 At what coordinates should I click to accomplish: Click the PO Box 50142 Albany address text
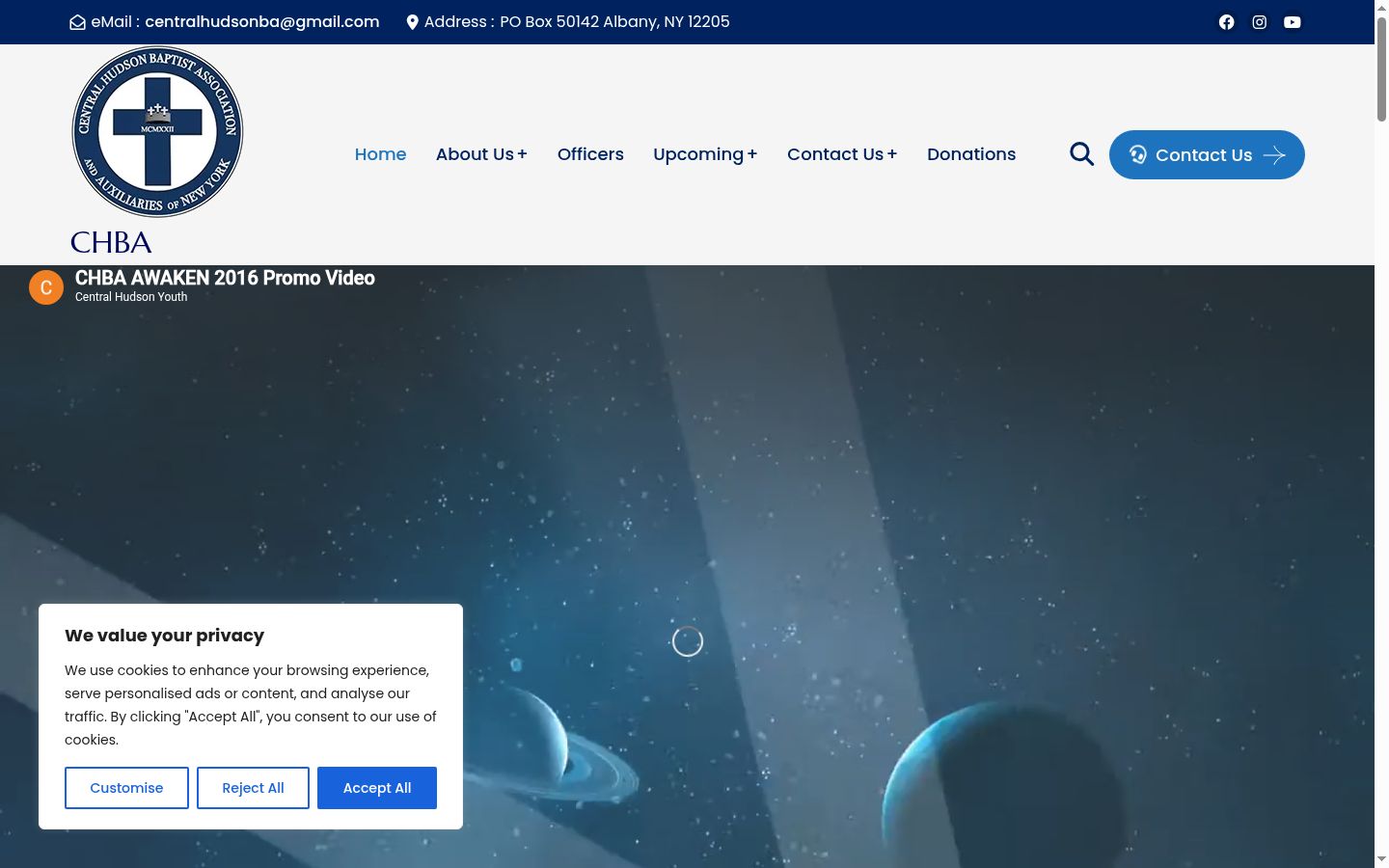click(614, 22)
